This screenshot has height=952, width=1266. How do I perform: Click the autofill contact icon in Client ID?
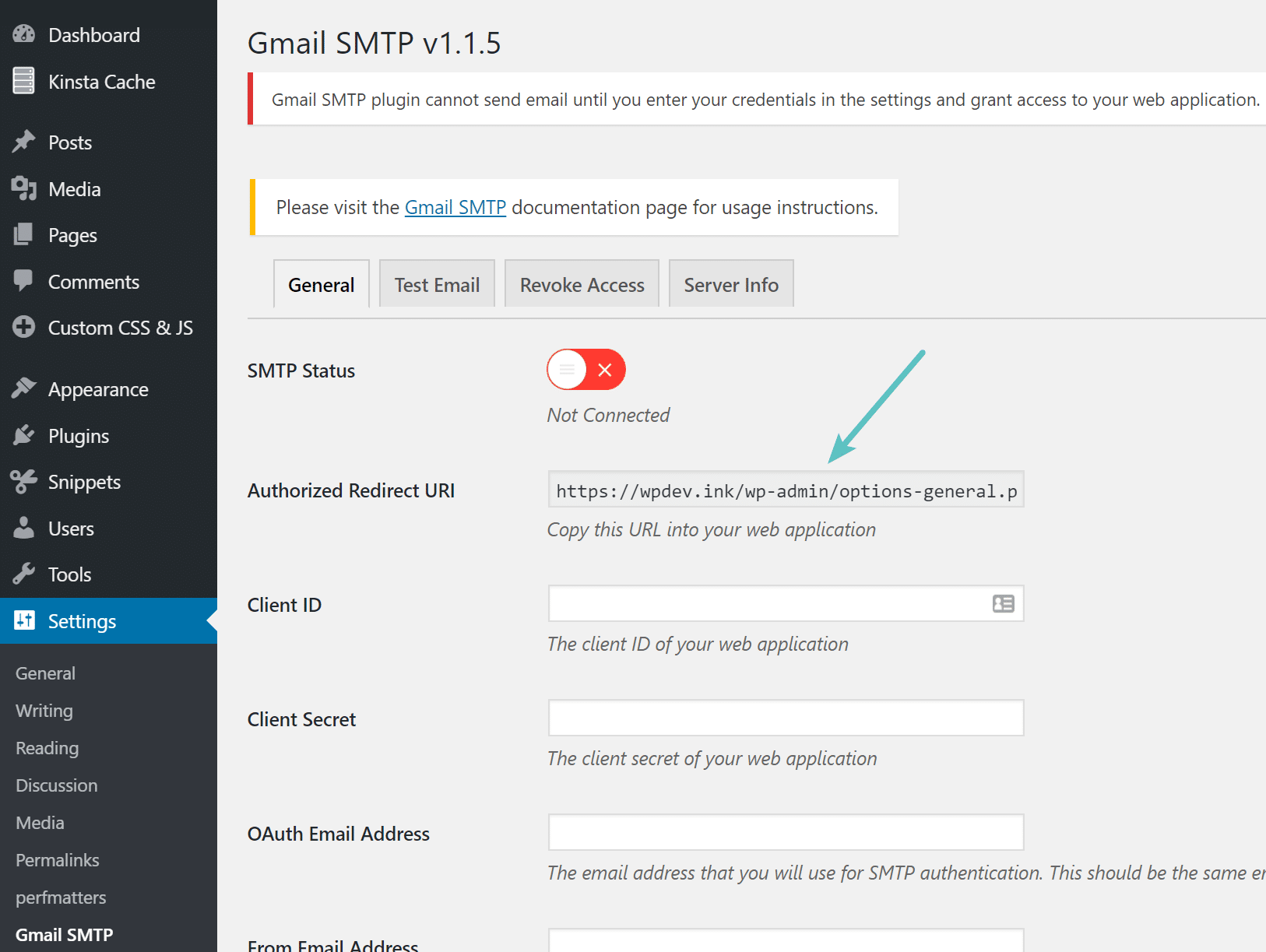coord(1003,603)
